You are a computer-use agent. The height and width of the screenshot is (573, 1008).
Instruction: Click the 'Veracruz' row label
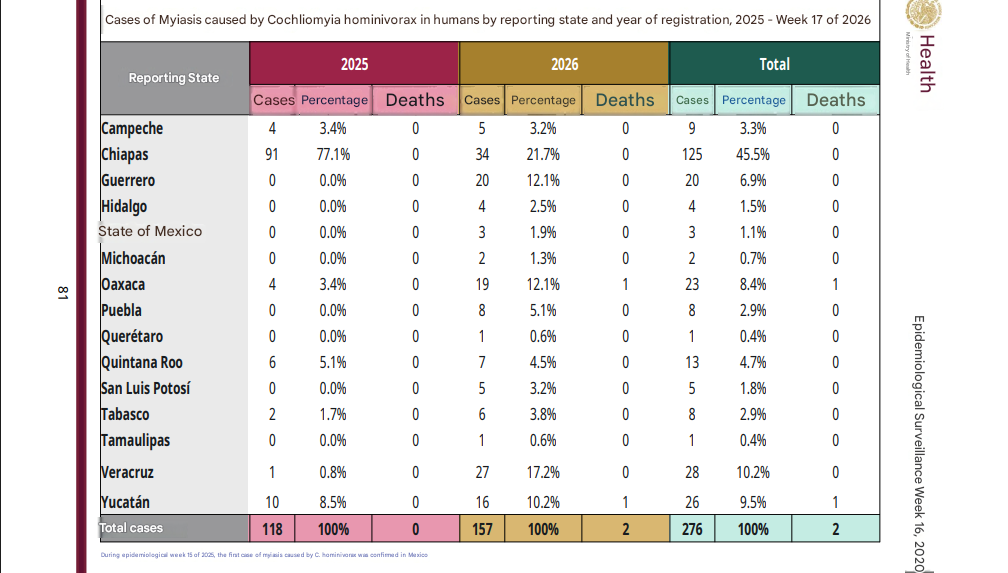[127, 472]
